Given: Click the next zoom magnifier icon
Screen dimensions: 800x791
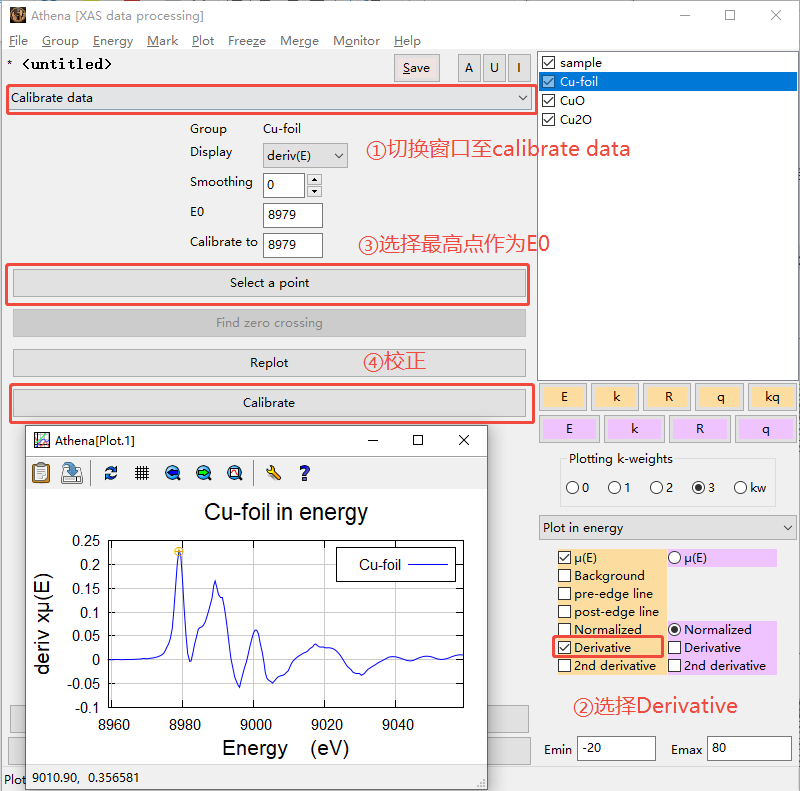Looking at the screenshot, I should (204, 473).
